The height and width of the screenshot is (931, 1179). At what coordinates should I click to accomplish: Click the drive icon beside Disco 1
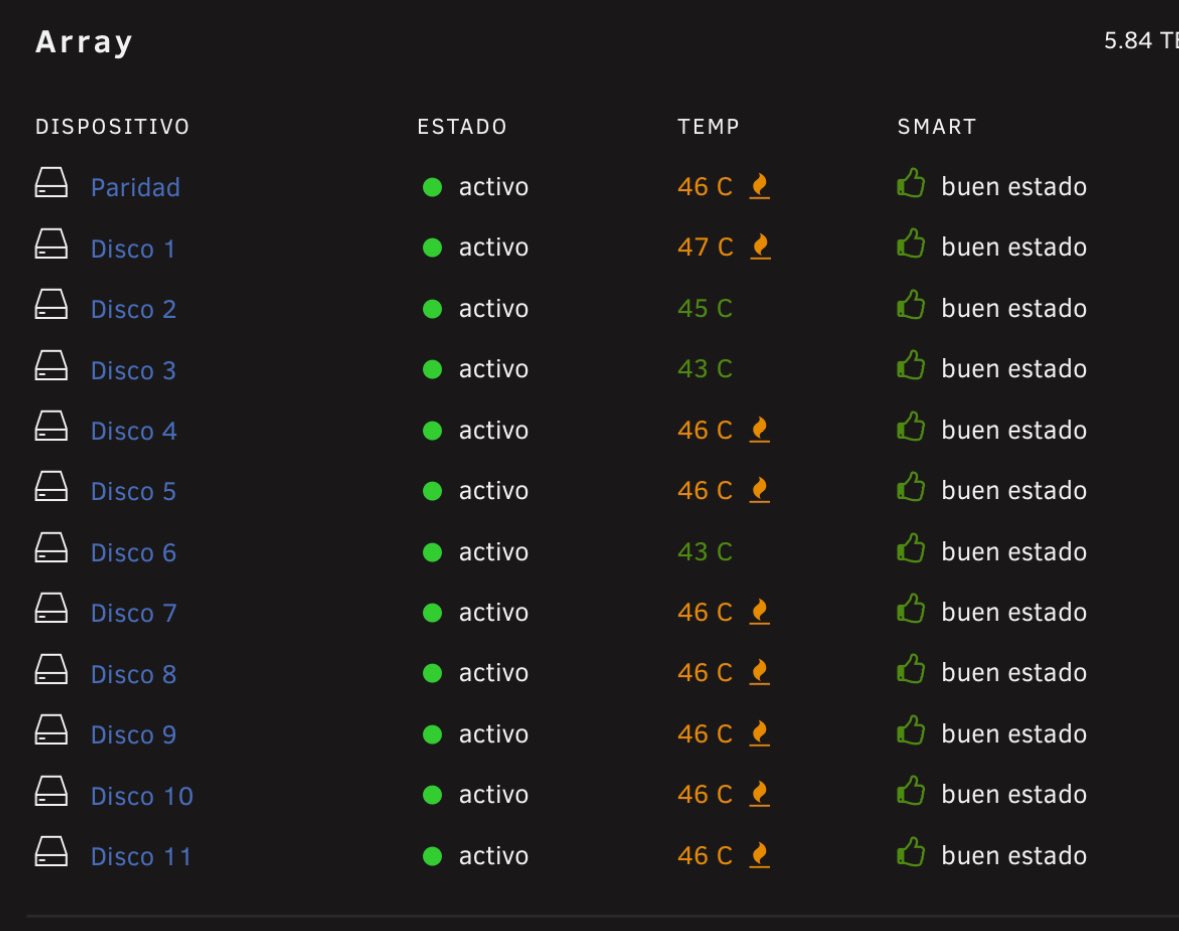coord(51,244)
